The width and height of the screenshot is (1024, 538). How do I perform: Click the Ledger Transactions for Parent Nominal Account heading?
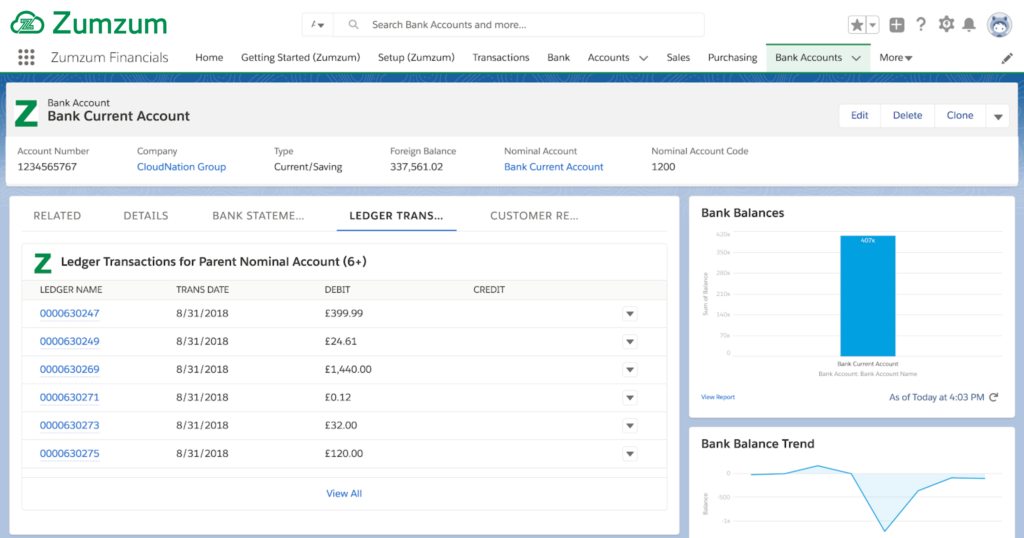(214, 262)
